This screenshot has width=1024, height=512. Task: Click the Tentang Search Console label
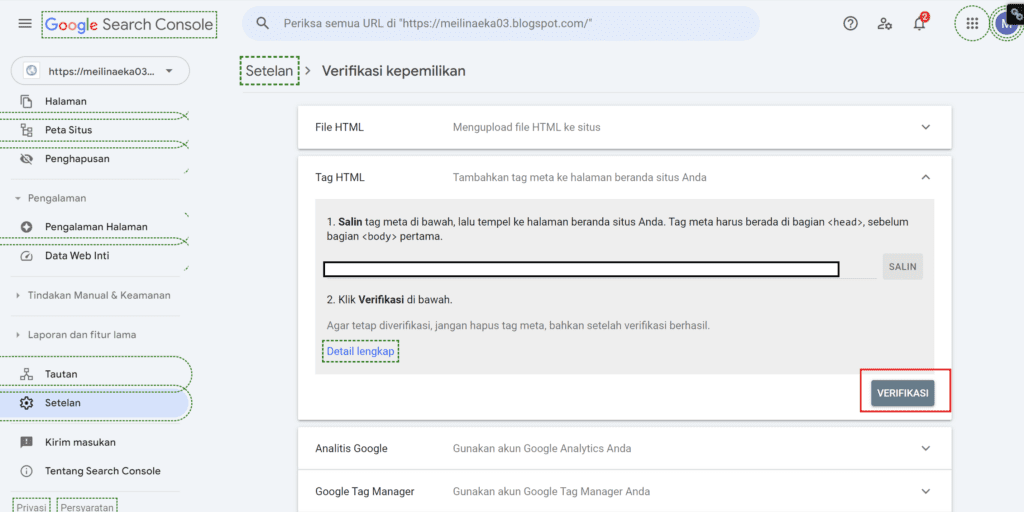tap(103, 471)
